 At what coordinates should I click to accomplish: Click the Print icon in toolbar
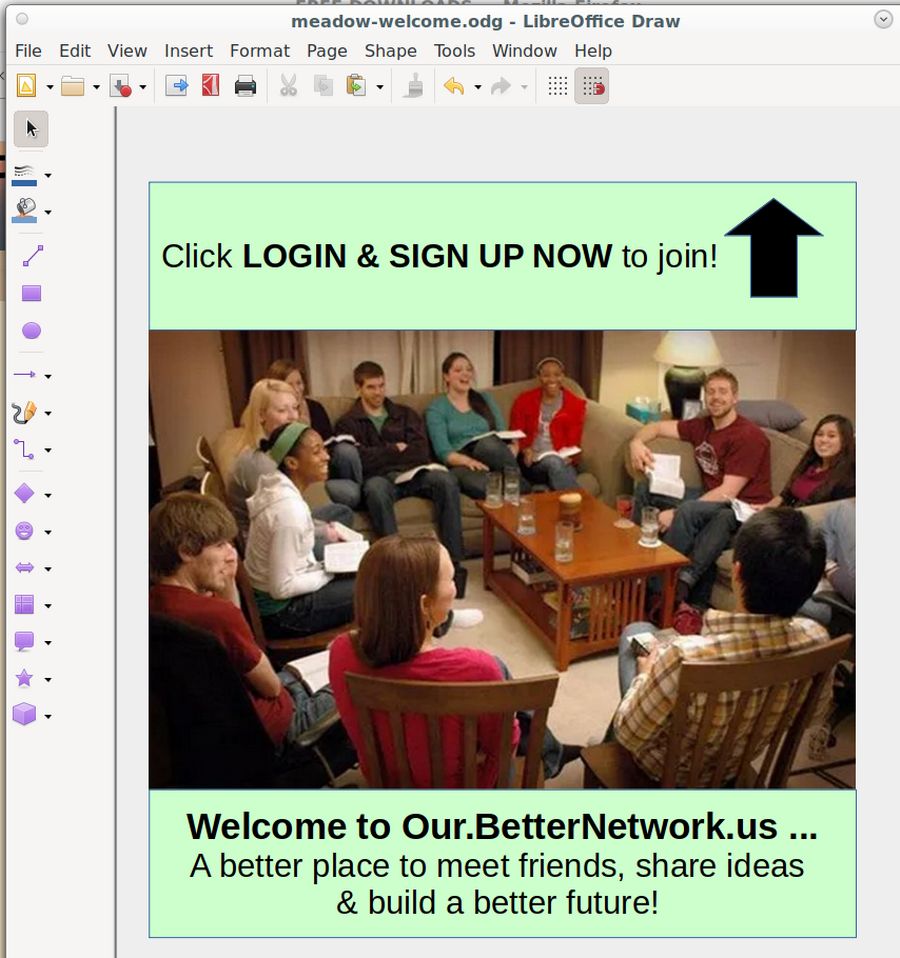click(245, 87)
